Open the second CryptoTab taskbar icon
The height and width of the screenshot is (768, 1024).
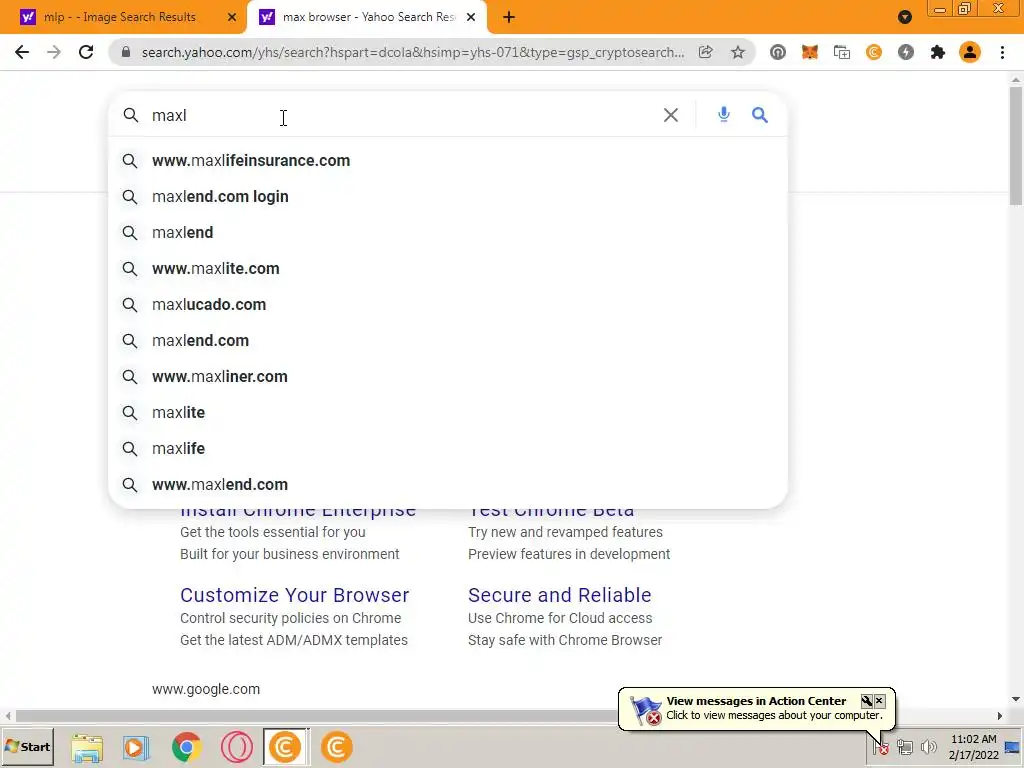pos(336,747)
